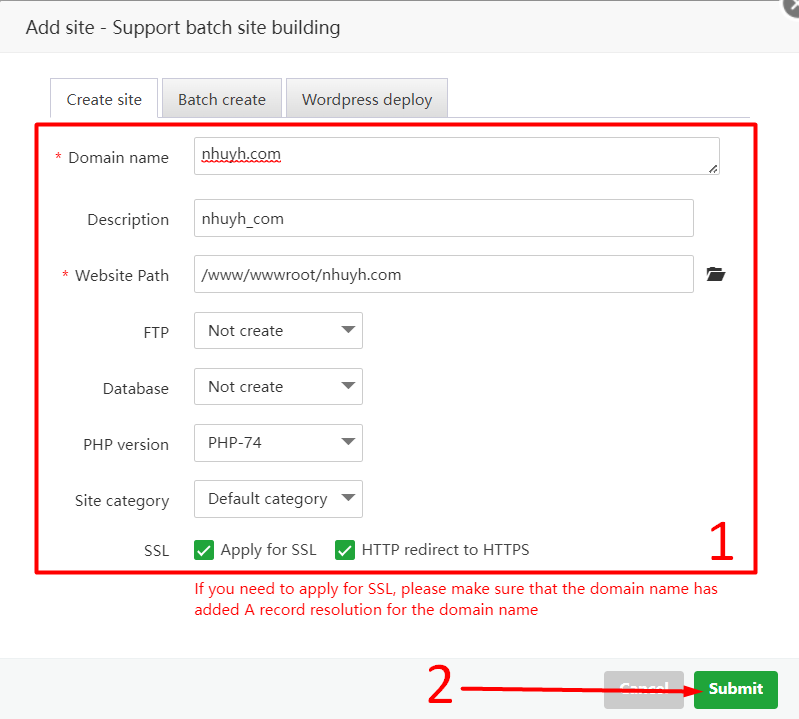Edit the Website Path input field
The height and width of the screenshot is (719, 799).
pyautogui.click(x=443, y=275)
